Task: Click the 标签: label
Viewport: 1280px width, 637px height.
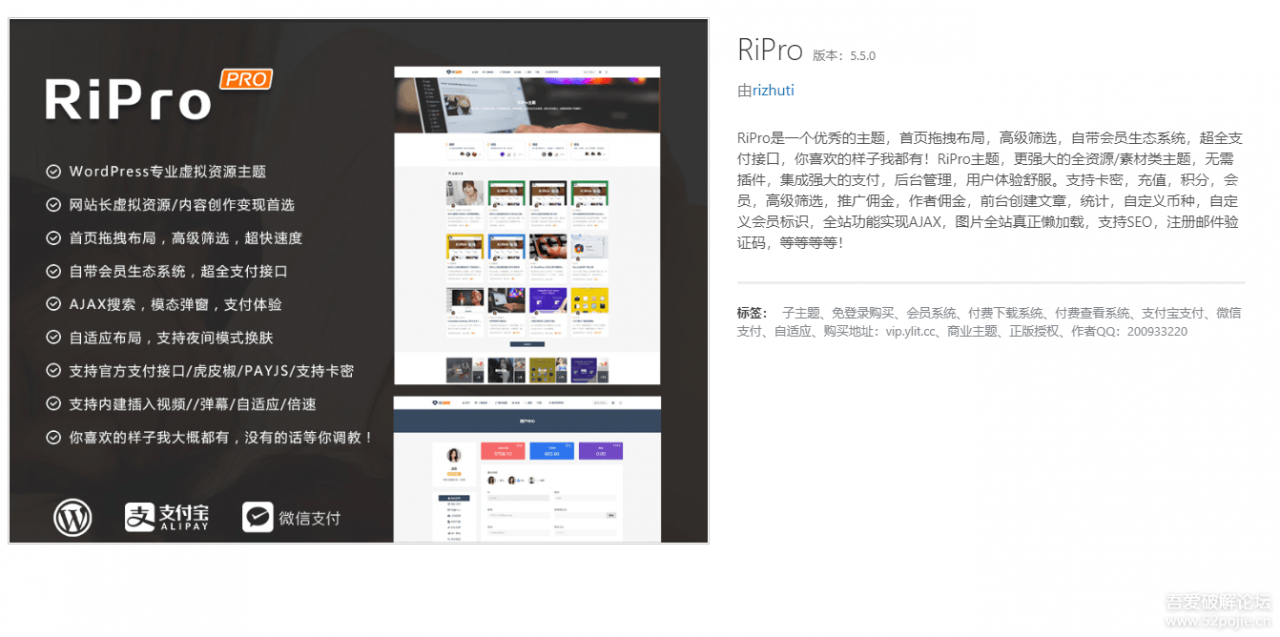Action: (752, 313)
